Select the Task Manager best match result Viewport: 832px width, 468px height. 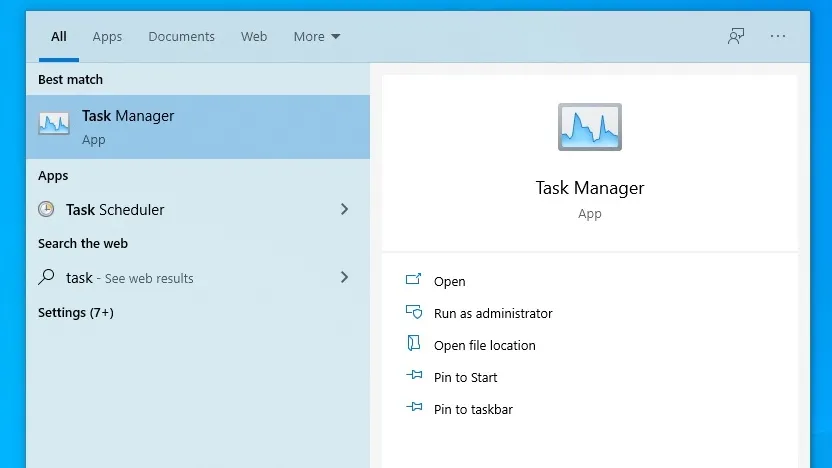pyautogui.click(x=198, y=127)
